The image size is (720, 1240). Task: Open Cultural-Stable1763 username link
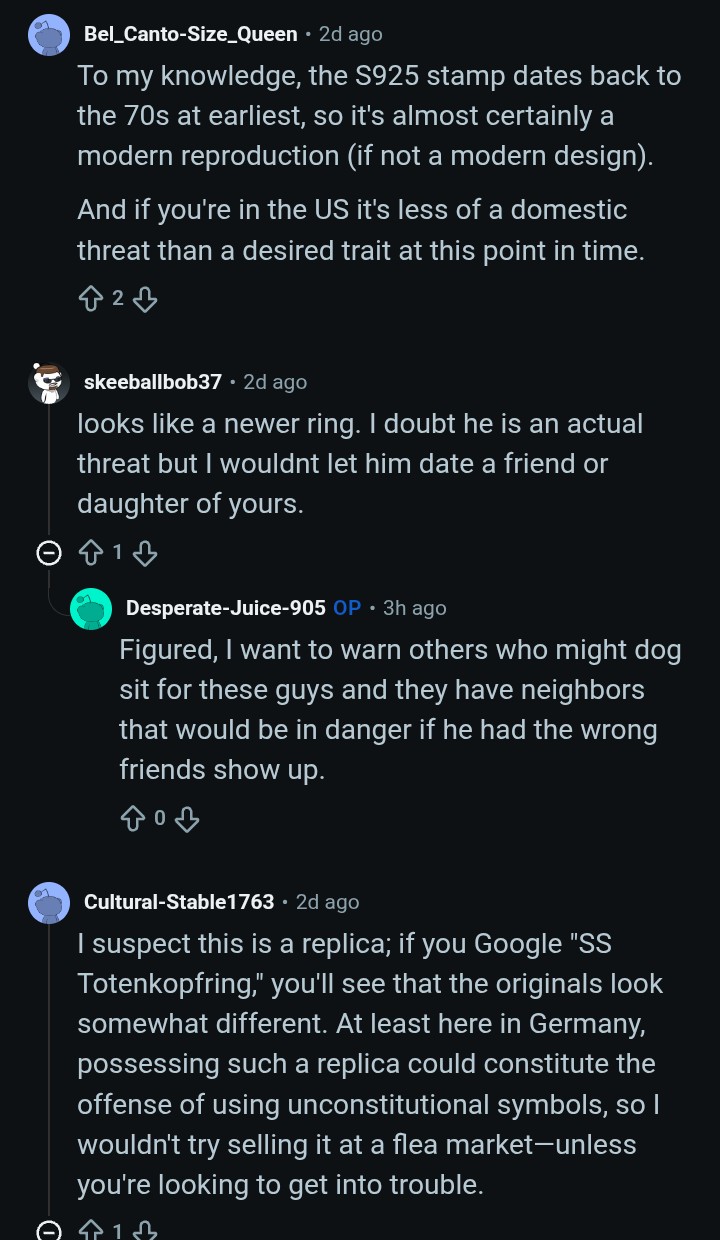[x=179, y=902]
